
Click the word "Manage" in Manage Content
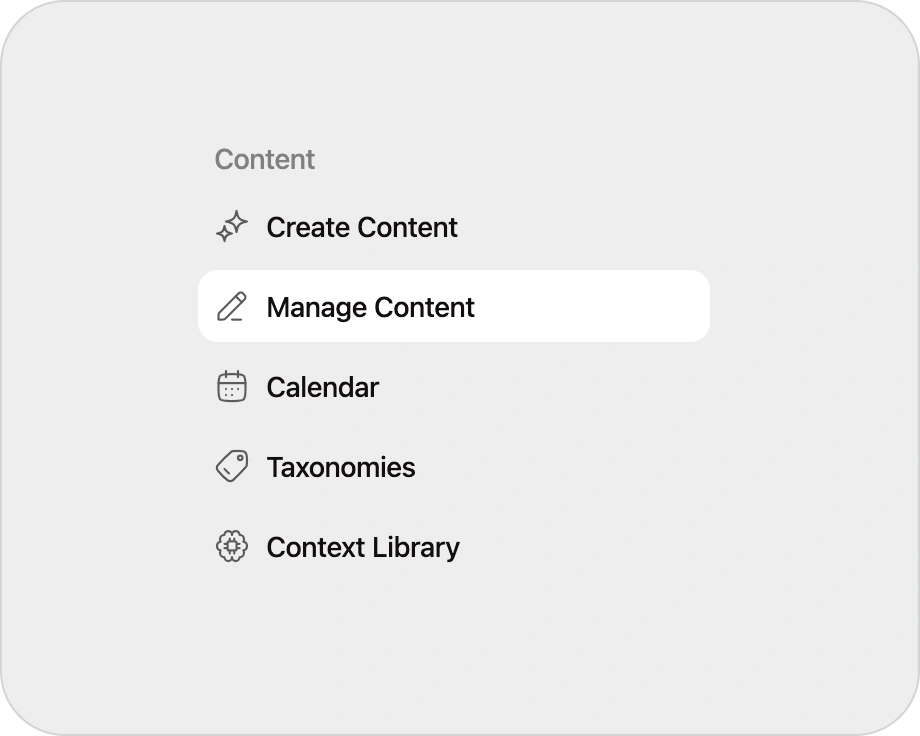pos(315,307)
